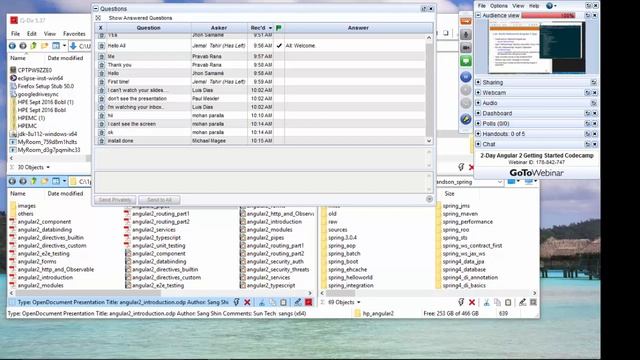Click rename pencil icon in lower-left pane toolbar

pyautogui.click(x=298, y=302)
